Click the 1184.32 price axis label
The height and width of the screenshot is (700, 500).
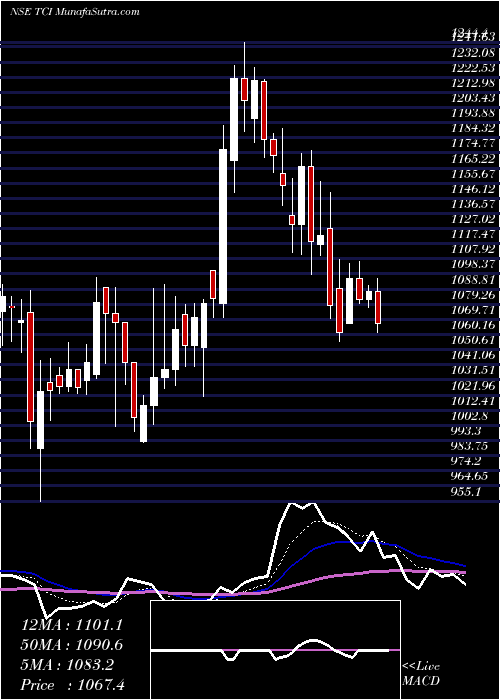point(473,129)
